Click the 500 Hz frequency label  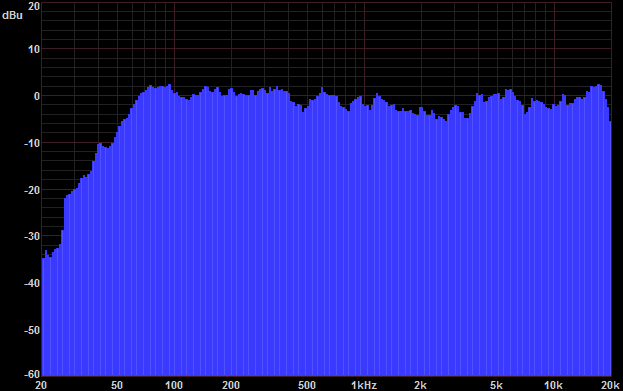click(307, 385)
